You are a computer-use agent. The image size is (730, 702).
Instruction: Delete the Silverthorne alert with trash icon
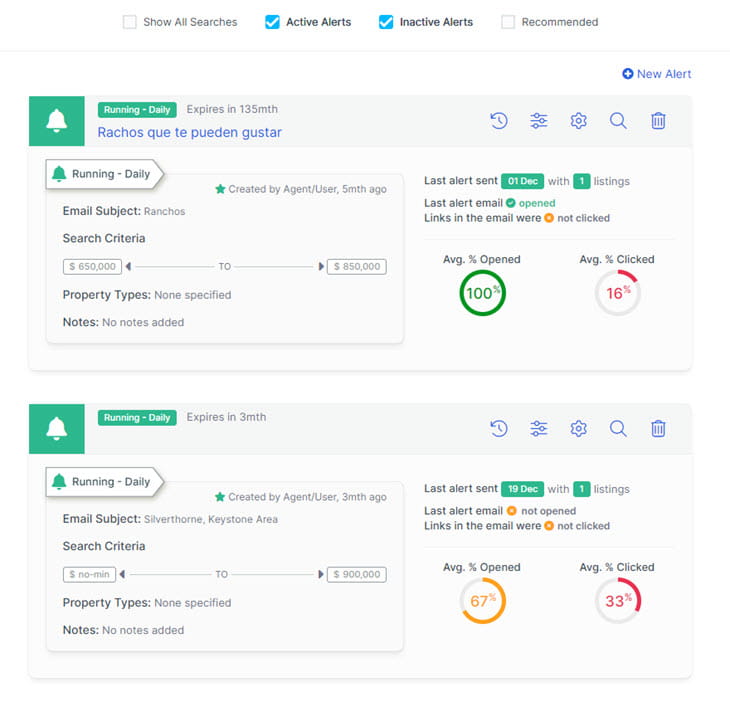point(658,429)
